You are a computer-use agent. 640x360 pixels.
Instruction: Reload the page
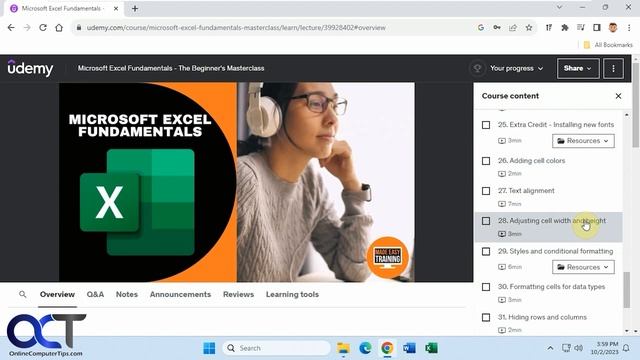43,28
